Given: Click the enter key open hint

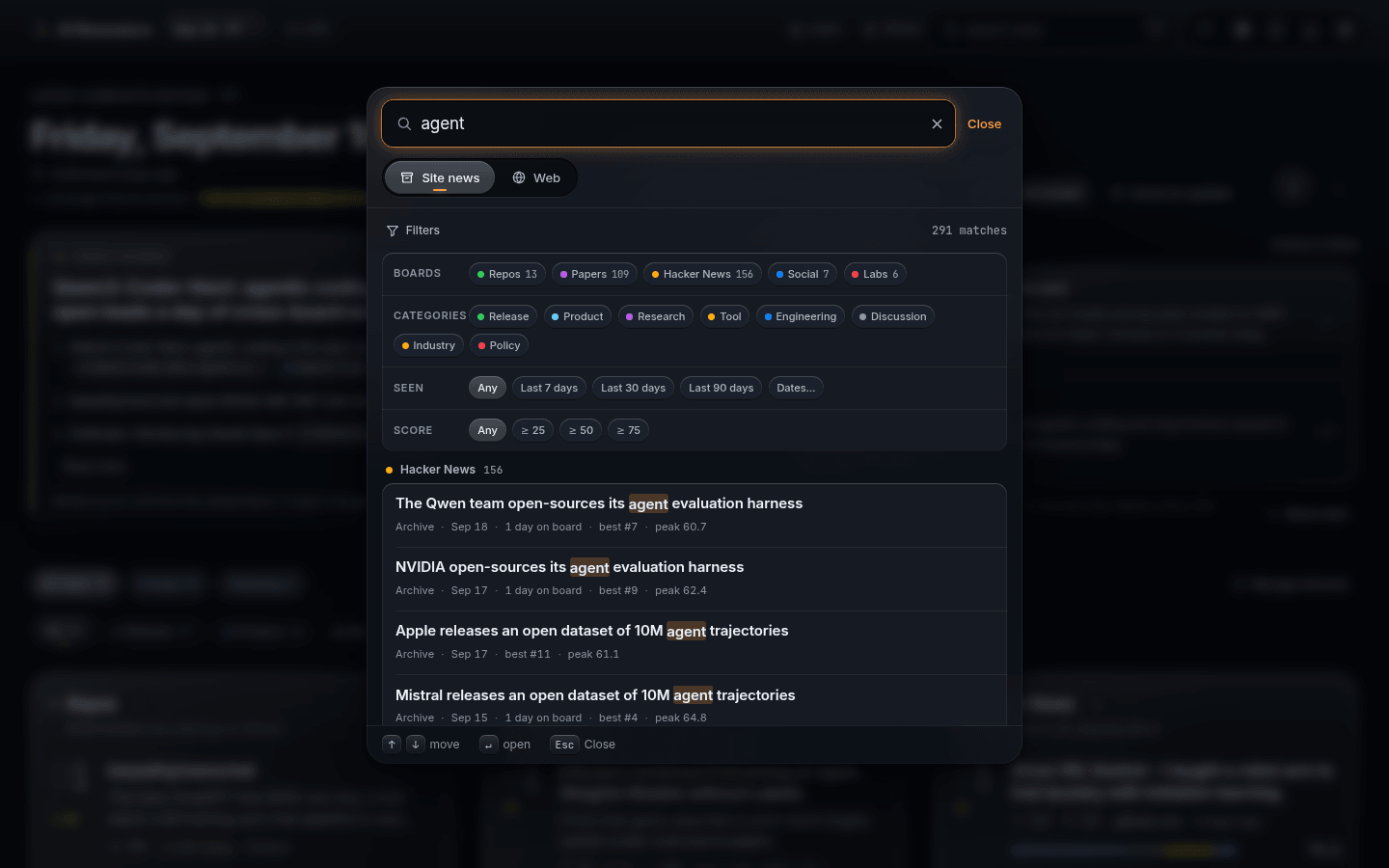Looking at the screenshot, I should pyautogui.click(x=489, y=745).
